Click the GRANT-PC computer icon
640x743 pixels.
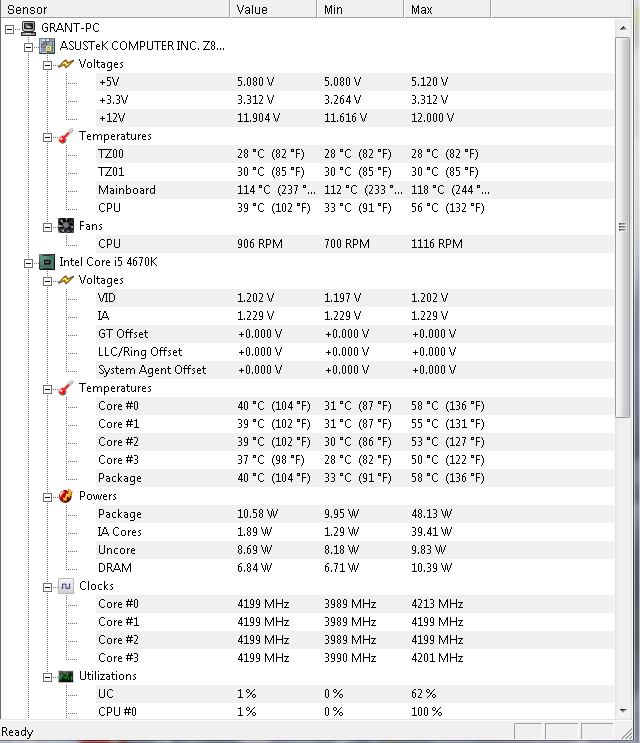point(28,28)
